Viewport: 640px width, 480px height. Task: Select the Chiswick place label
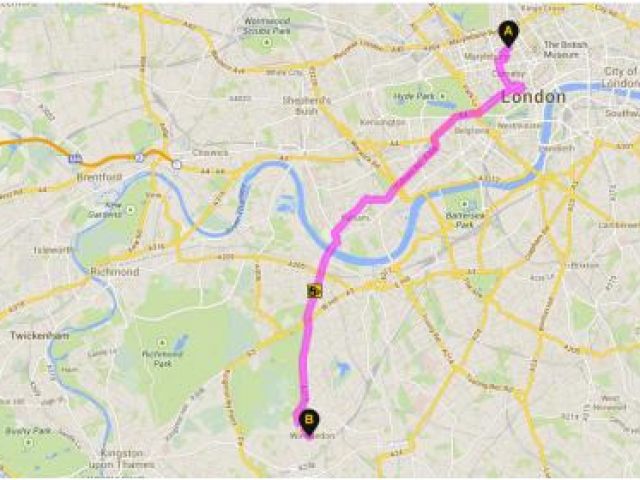click(x=210, y=153)
